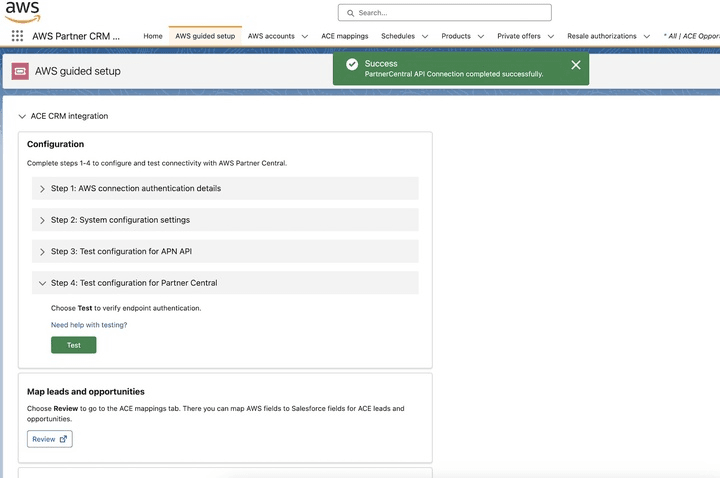The image size is (720, 478).
Task: Click the PartnerCentral API Connection completed message
Action: tap(454, 74)
